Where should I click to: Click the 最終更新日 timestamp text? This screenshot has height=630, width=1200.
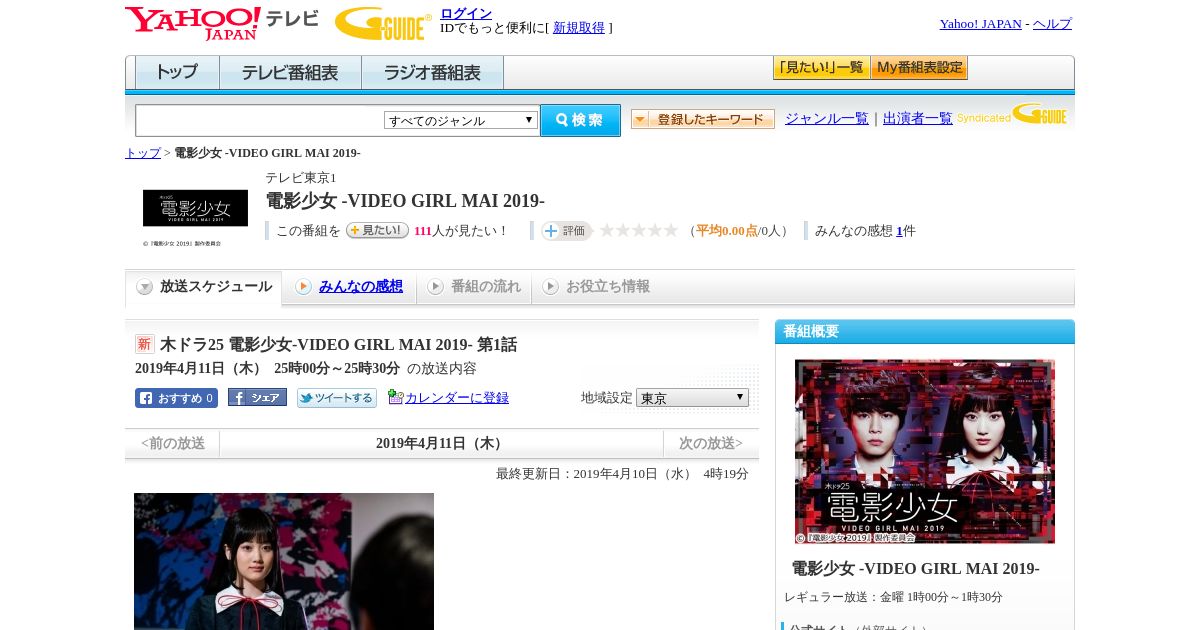[x=622, y=474]
